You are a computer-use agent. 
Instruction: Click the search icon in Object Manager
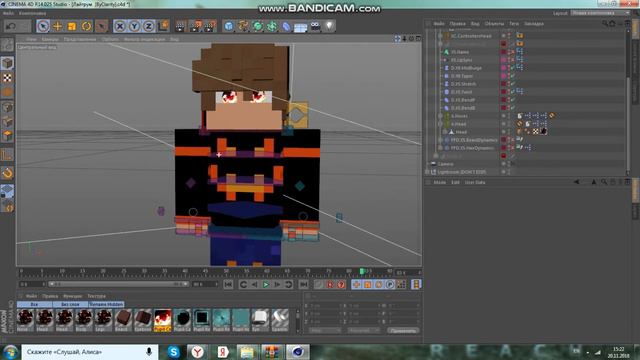pyautogui.click(x=605, y=24)
